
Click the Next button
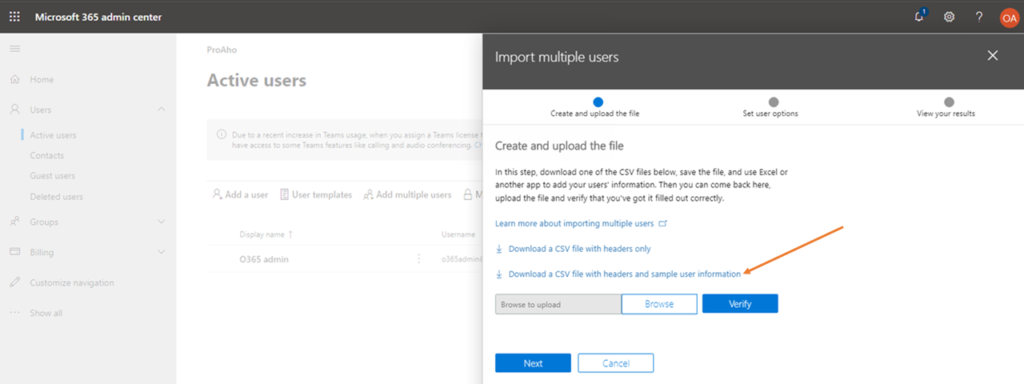(x=533, y=363)
